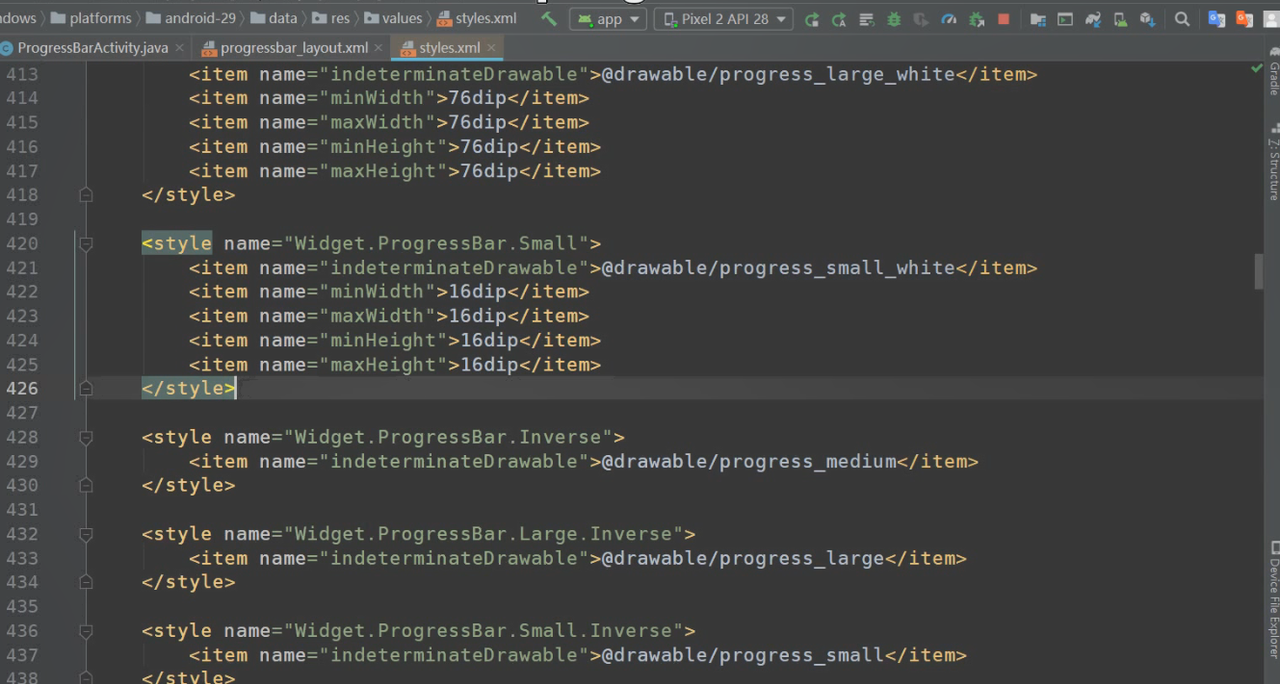Image resolution: width=1280 pixels, height=684 pixels.
Task: Collapse the Widget.ProgressBar.Large.Inverse style fold
Action: [x=86, y=534]
